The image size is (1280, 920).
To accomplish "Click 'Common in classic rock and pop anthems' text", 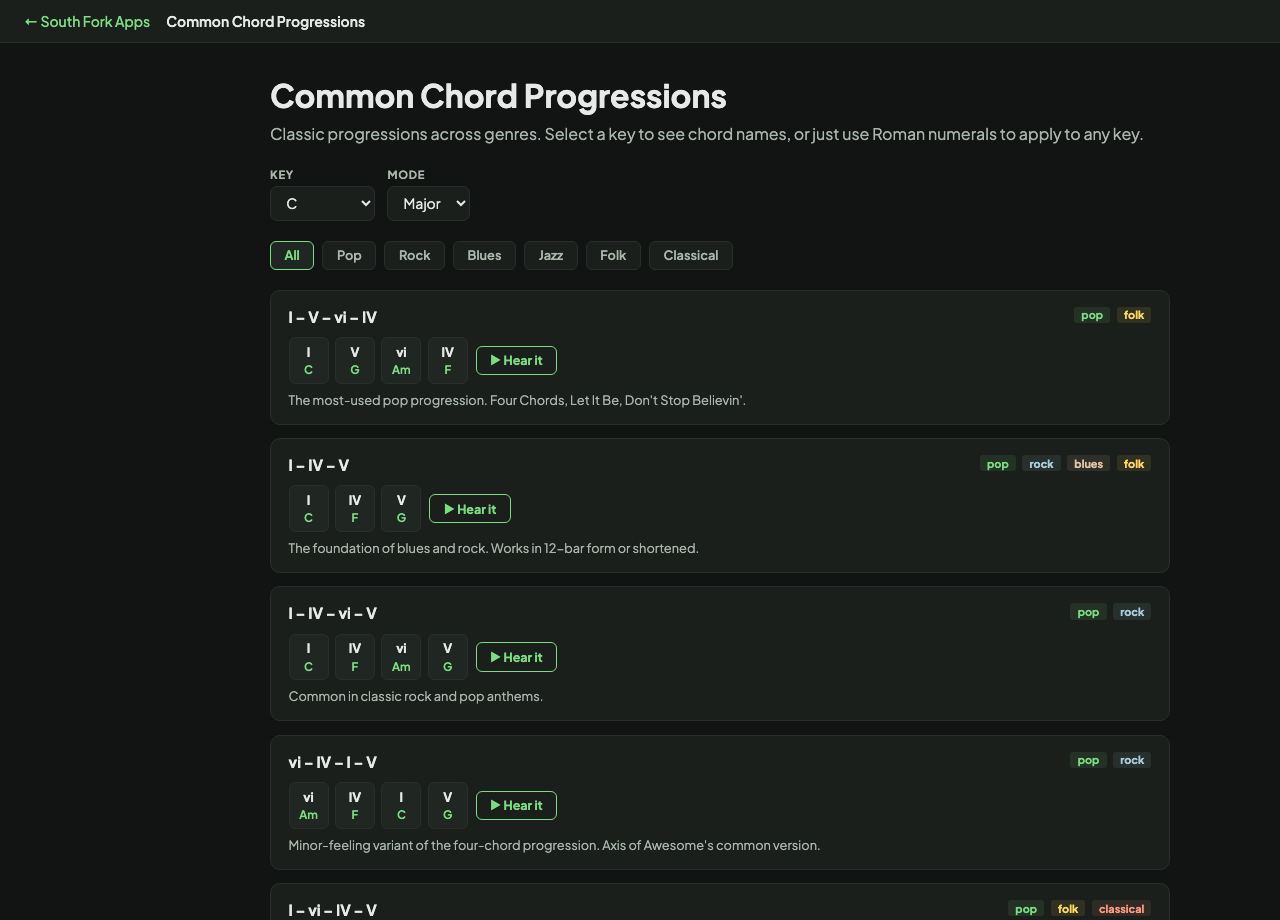I will [x=415, y=696].
